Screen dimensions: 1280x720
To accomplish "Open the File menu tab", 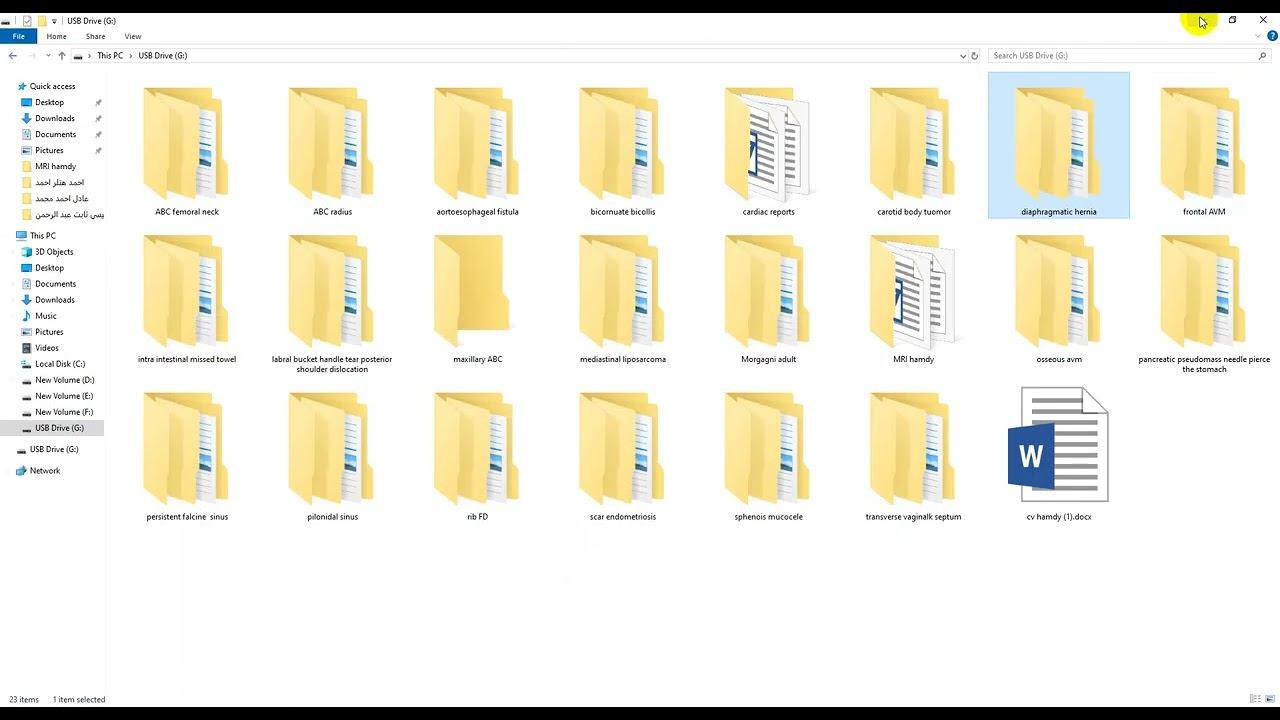I will [x=18, y=36].
